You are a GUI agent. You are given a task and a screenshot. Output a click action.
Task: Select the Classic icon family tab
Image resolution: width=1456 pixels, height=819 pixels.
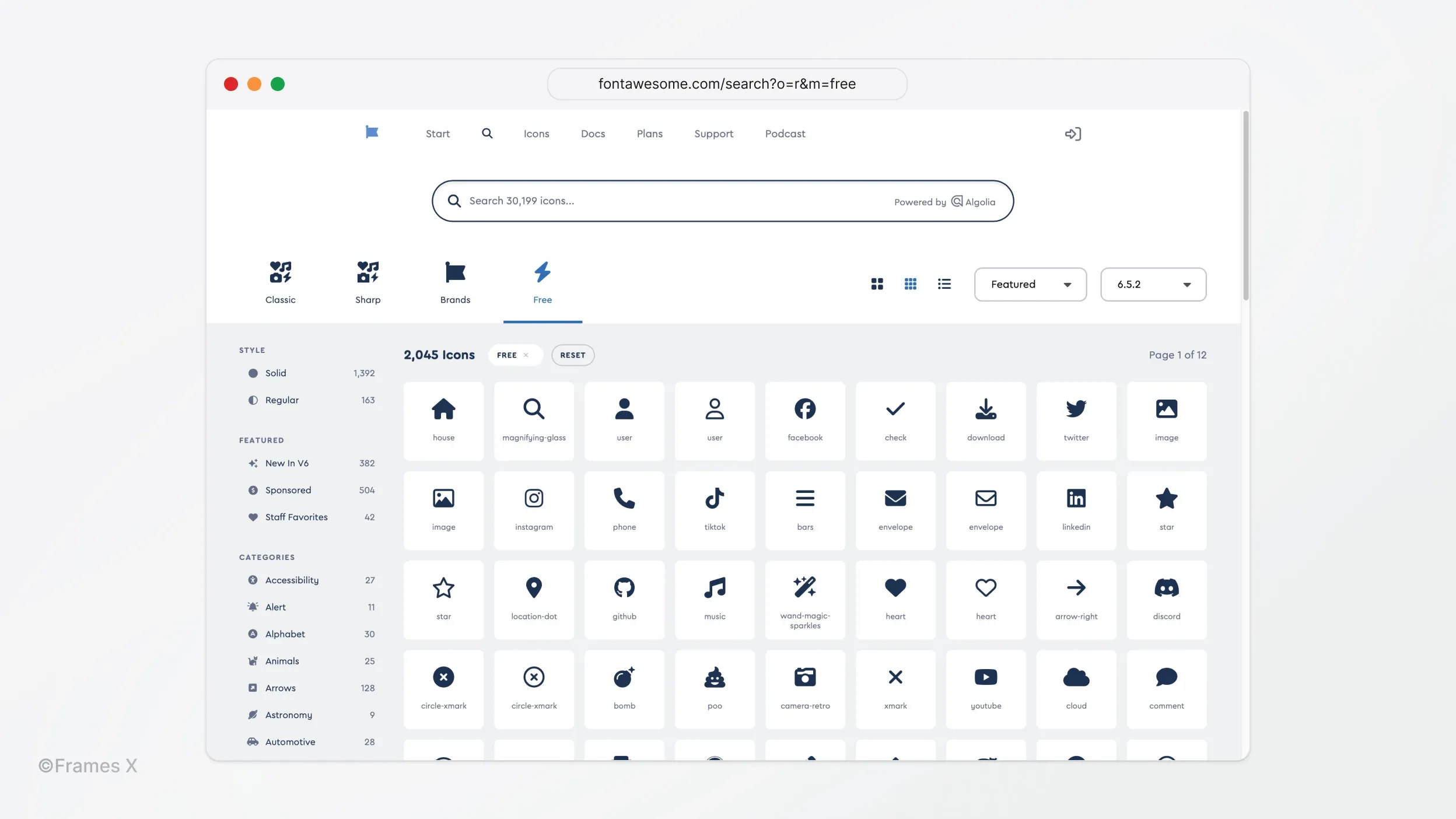click(281, 283)
